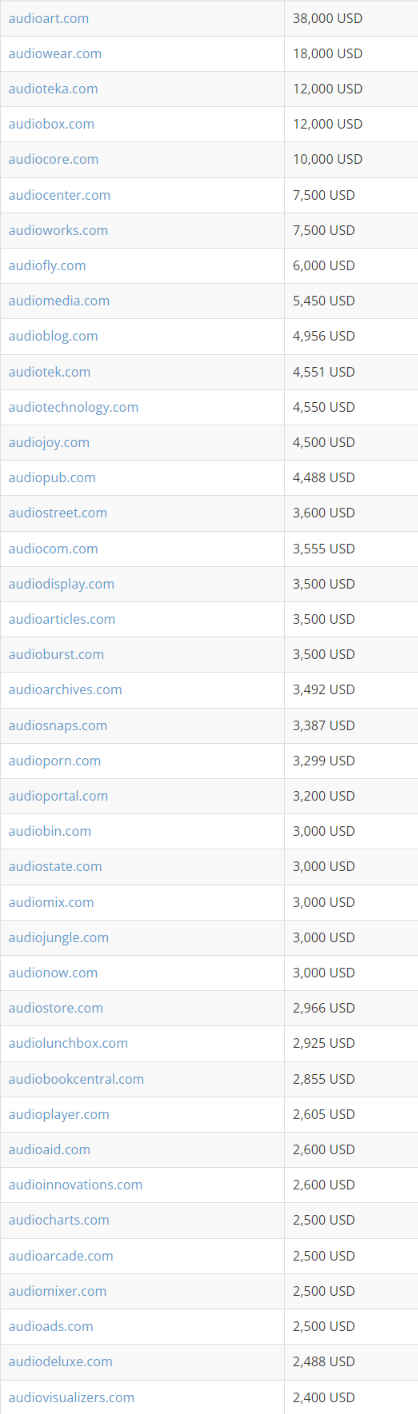Screen dimensions: 418x1414
Task: Click the audiostreet.com link
Action: click(57, 513)
